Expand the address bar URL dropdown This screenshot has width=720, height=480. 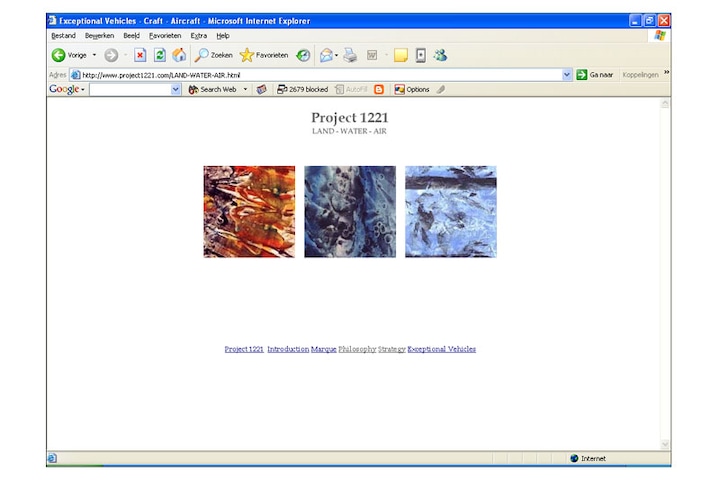567,75
